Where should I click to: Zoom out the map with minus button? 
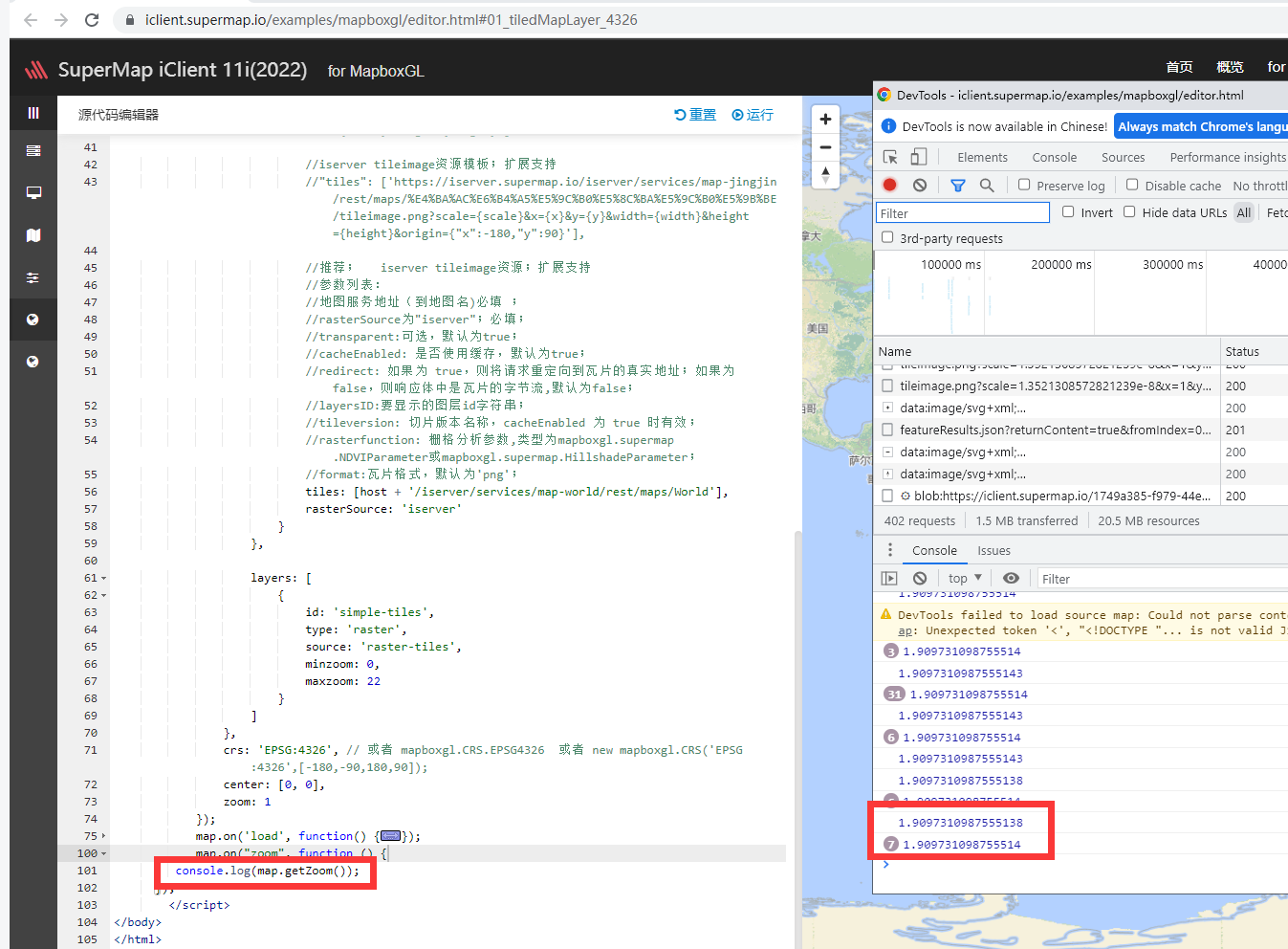point(825,147)
